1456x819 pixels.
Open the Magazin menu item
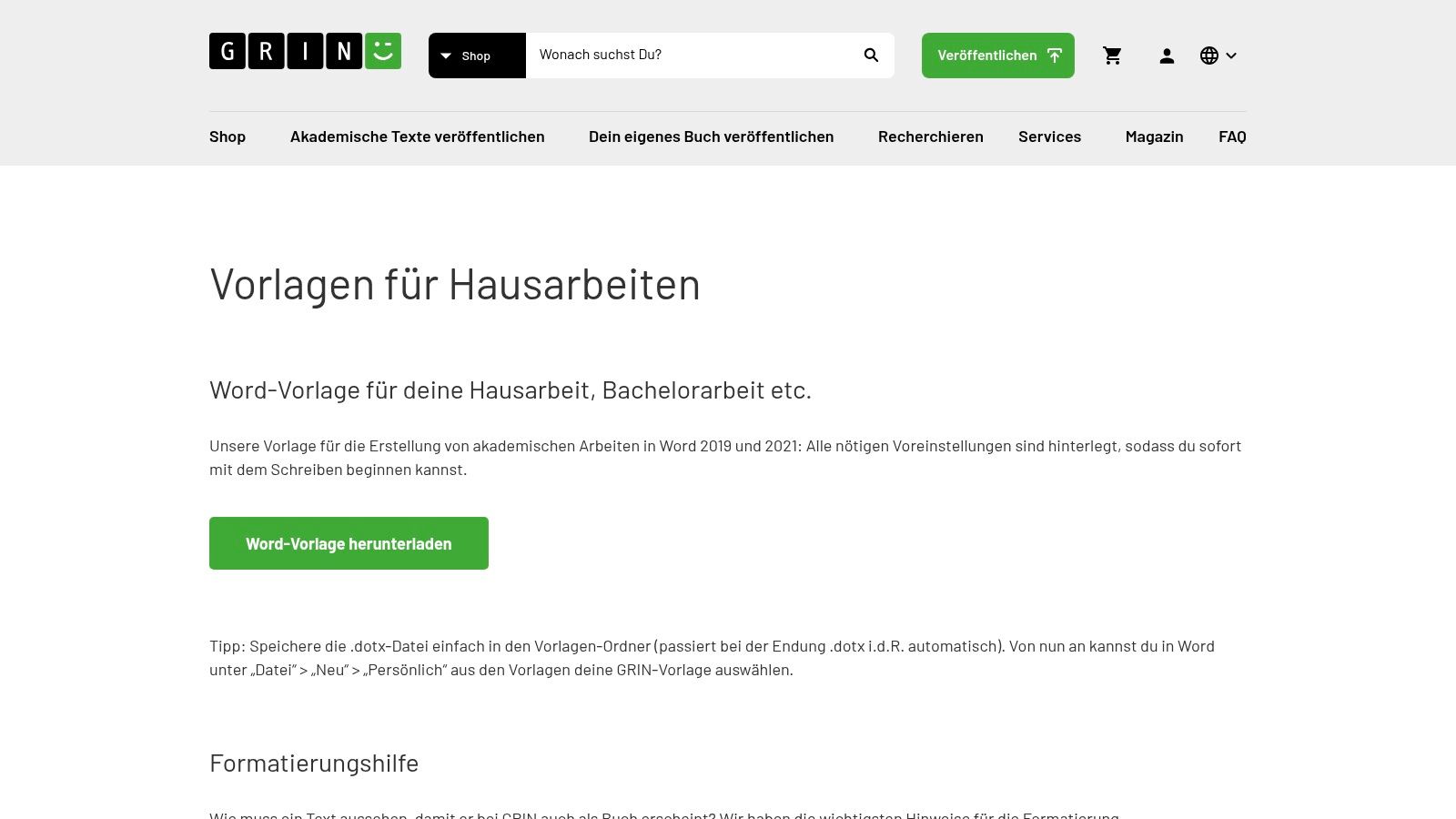[x=1154, y=136]
